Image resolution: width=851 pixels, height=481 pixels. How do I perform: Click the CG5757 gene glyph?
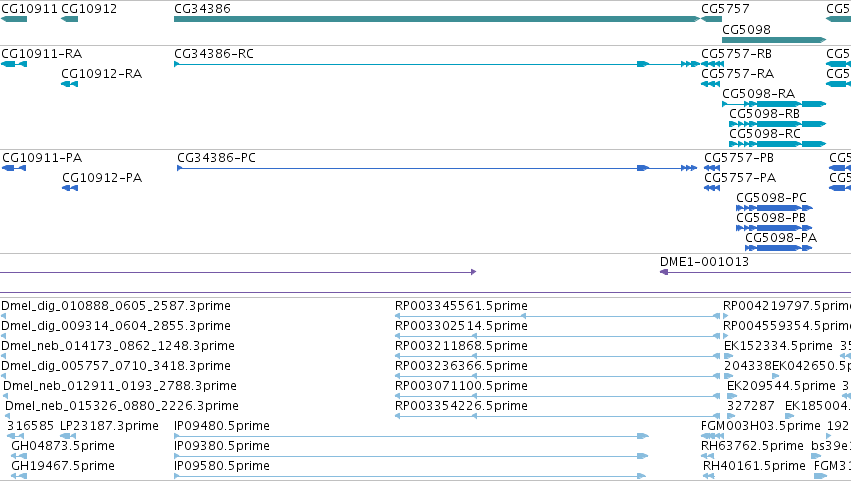pos(712,19)
